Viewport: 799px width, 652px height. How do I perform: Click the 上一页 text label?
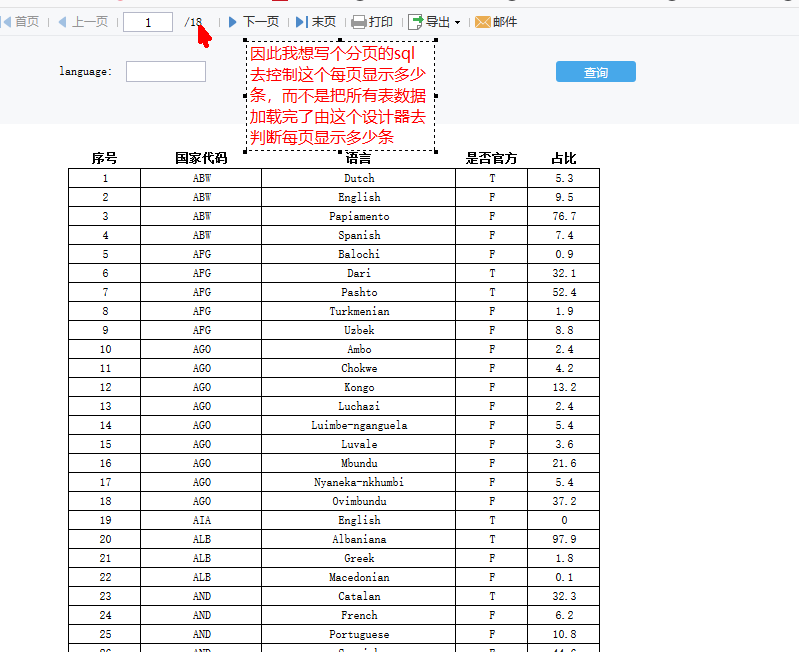click(90, 22)
